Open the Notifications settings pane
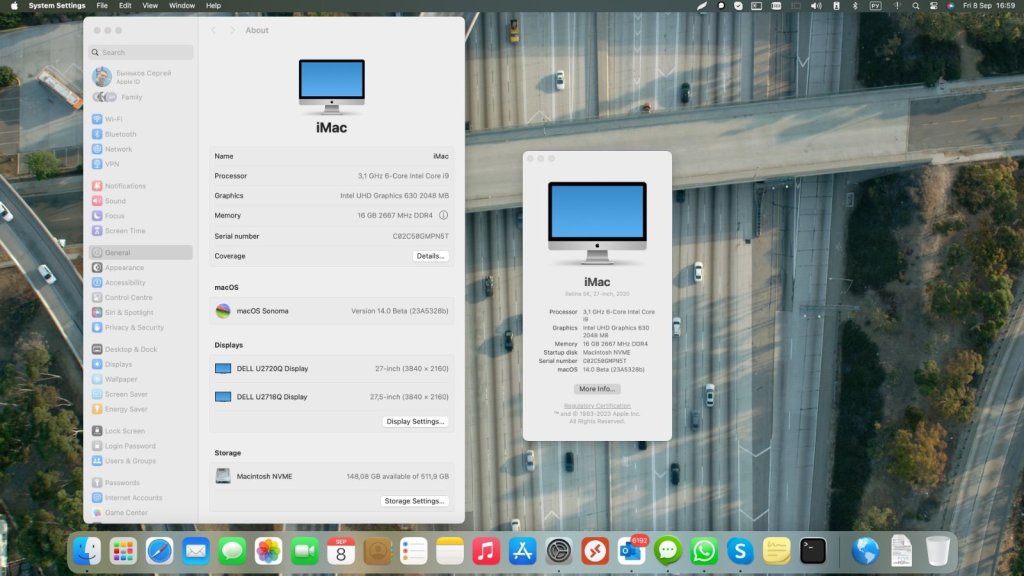This screenshot has height=576, width=1024. tap(125, 186)
